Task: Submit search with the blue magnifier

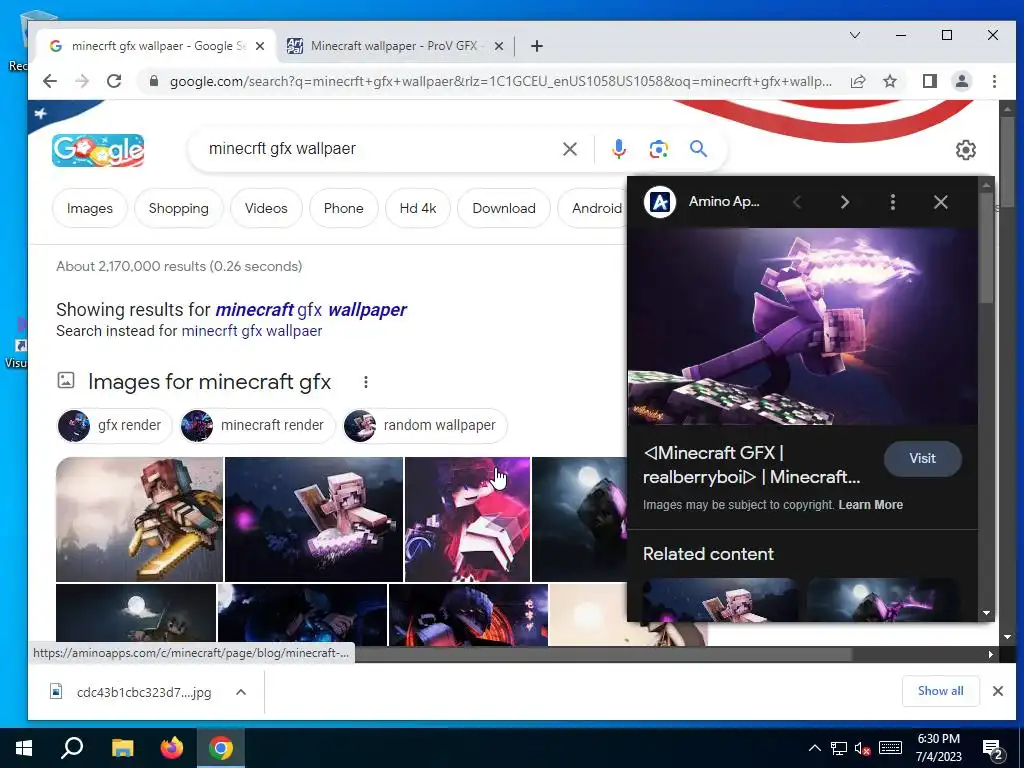Action: [698, 149]
